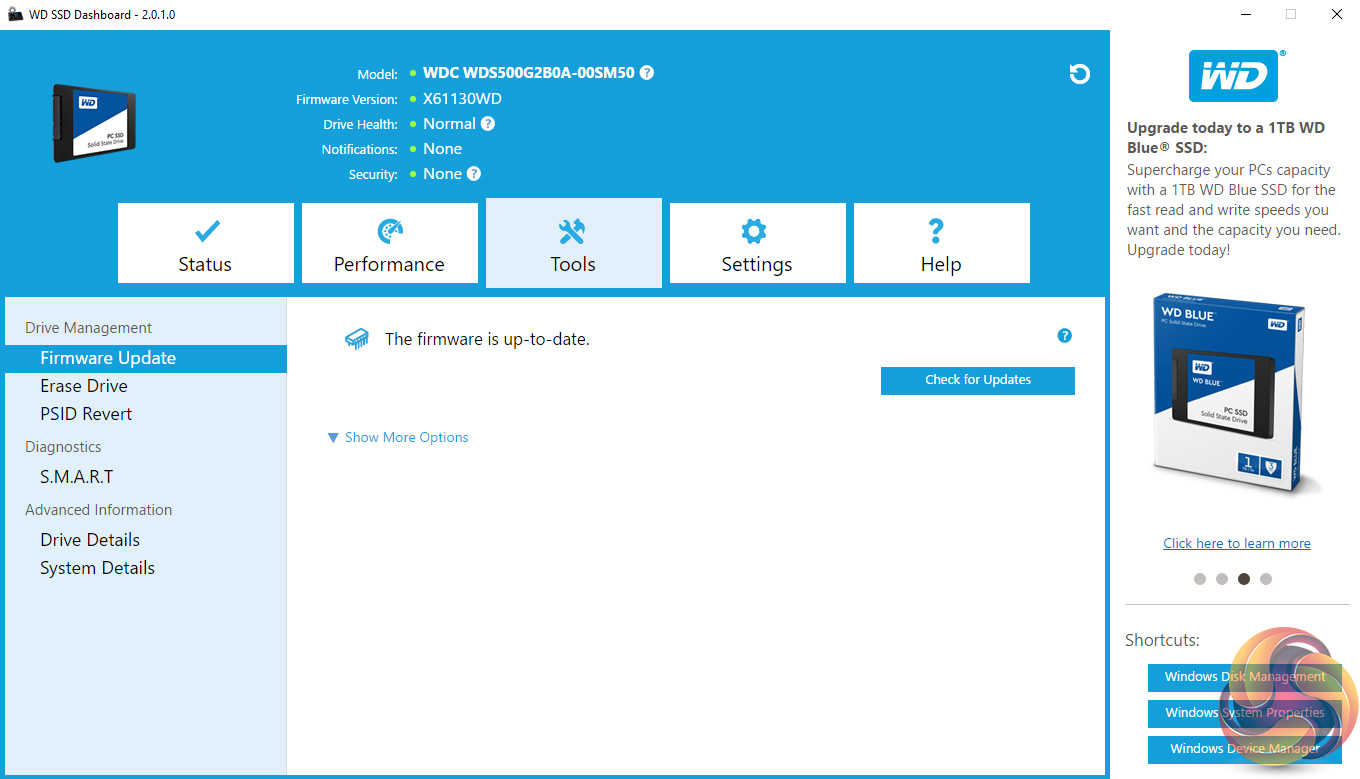Open S.M.A.R.T diagnostics
This screenshot has width=1360, height=779.
pos(77,477)
